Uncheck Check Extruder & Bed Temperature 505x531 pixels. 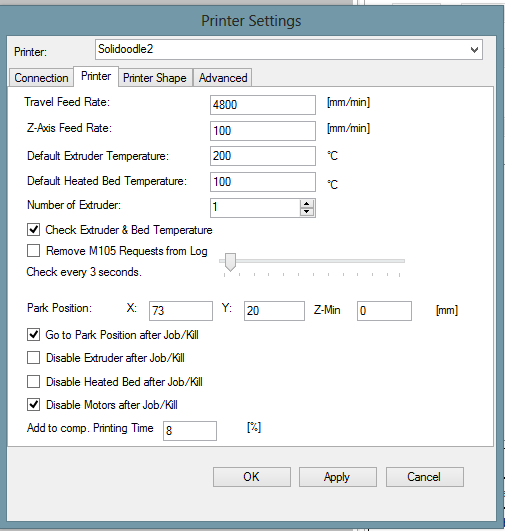33,230
